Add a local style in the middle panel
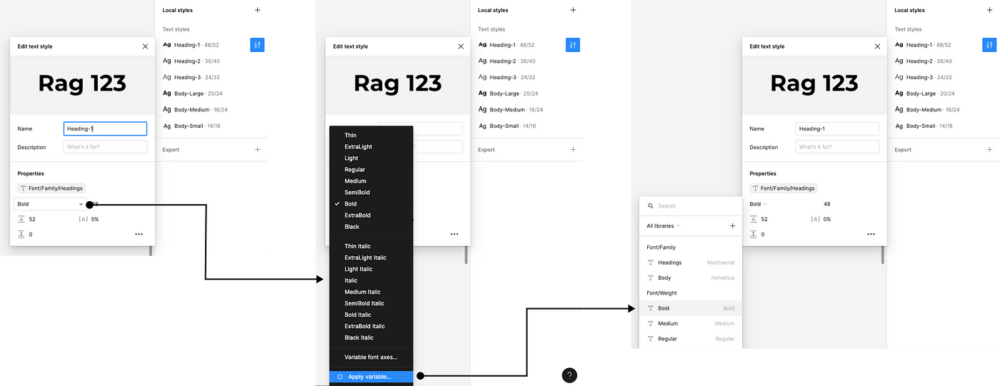 [x=573, y=10]
